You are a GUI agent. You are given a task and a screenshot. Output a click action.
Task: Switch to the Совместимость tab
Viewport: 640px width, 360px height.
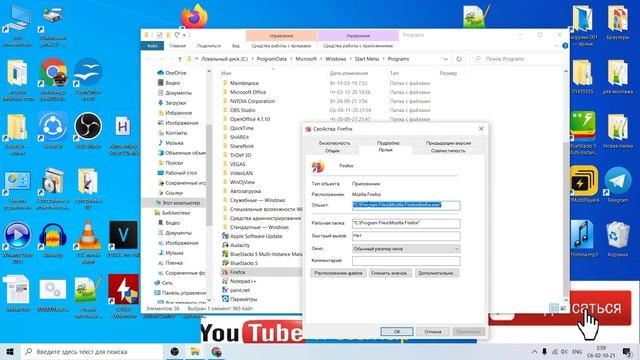pyautogui.click(x=448, y=151)
